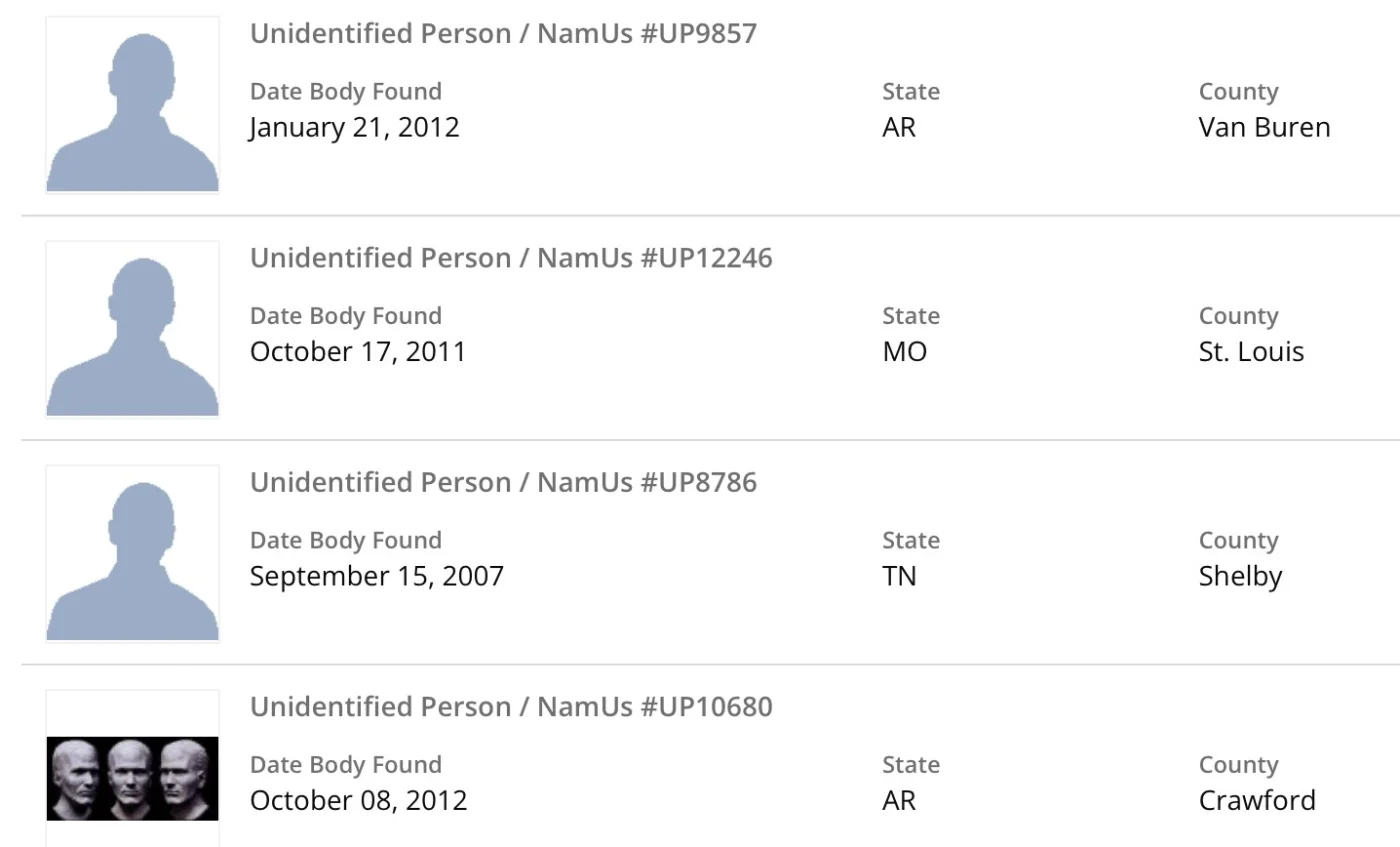Click the placeholder silhouette for case UP8786
This screenshot has width=1400, height=847.
click(x=132, y=554)
